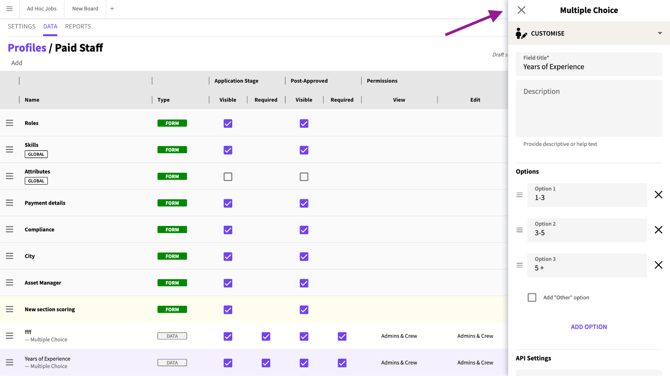Remove Option 3 via its X icon
This screenshot has height=376, width=670.
[658, 265]
